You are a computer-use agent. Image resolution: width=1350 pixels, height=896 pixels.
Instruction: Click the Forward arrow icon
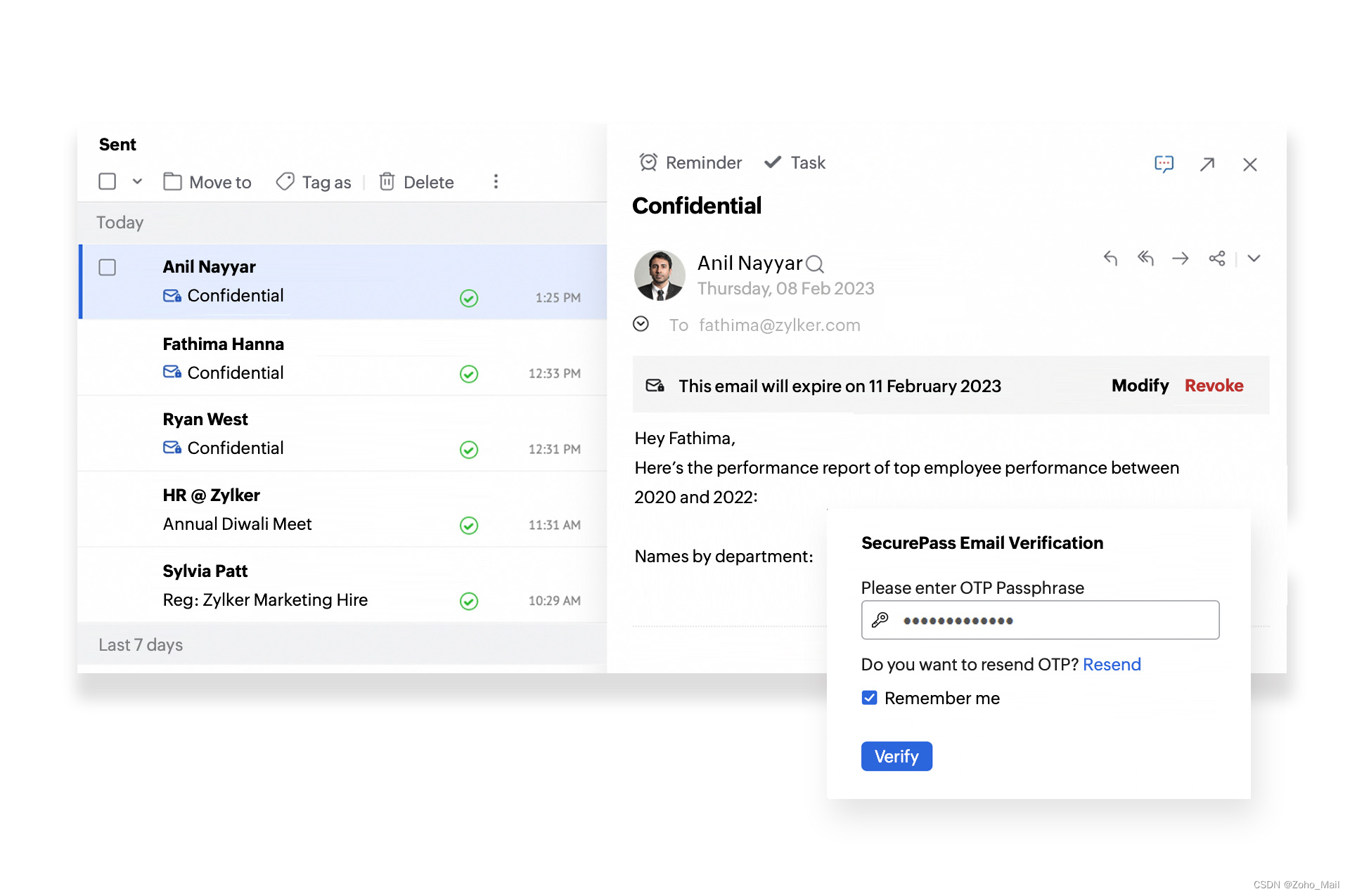coord(1181,259)
